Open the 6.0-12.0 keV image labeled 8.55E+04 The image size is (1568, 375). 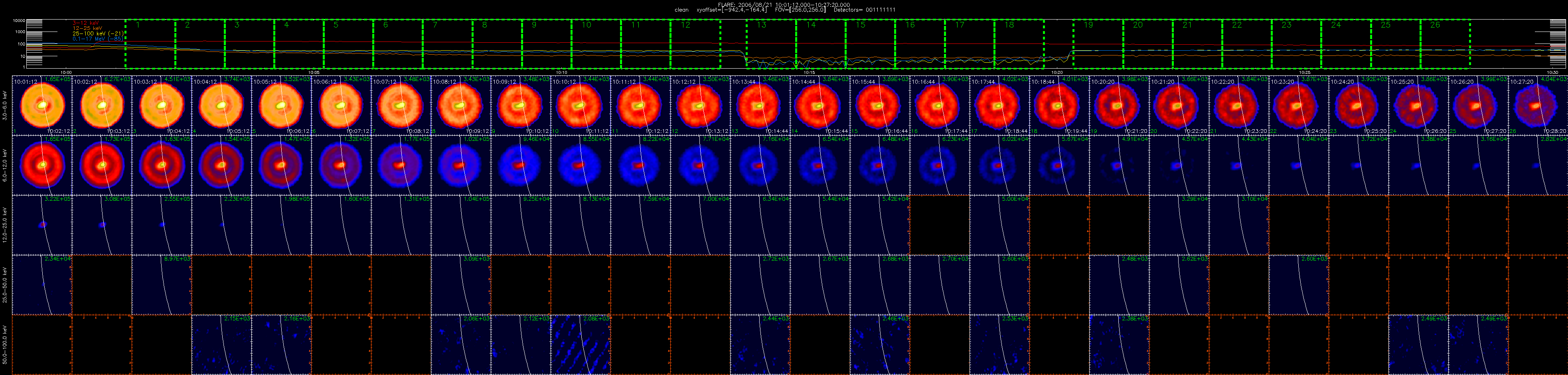tap(581, 164)
